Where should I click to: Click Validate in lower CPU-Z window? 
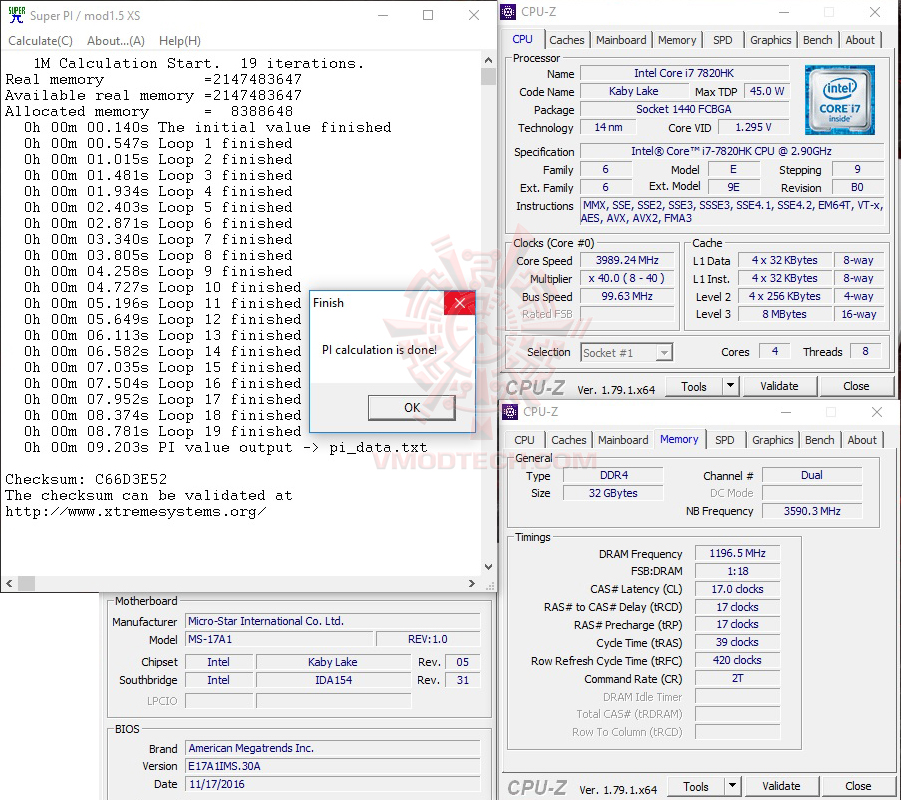781,786
